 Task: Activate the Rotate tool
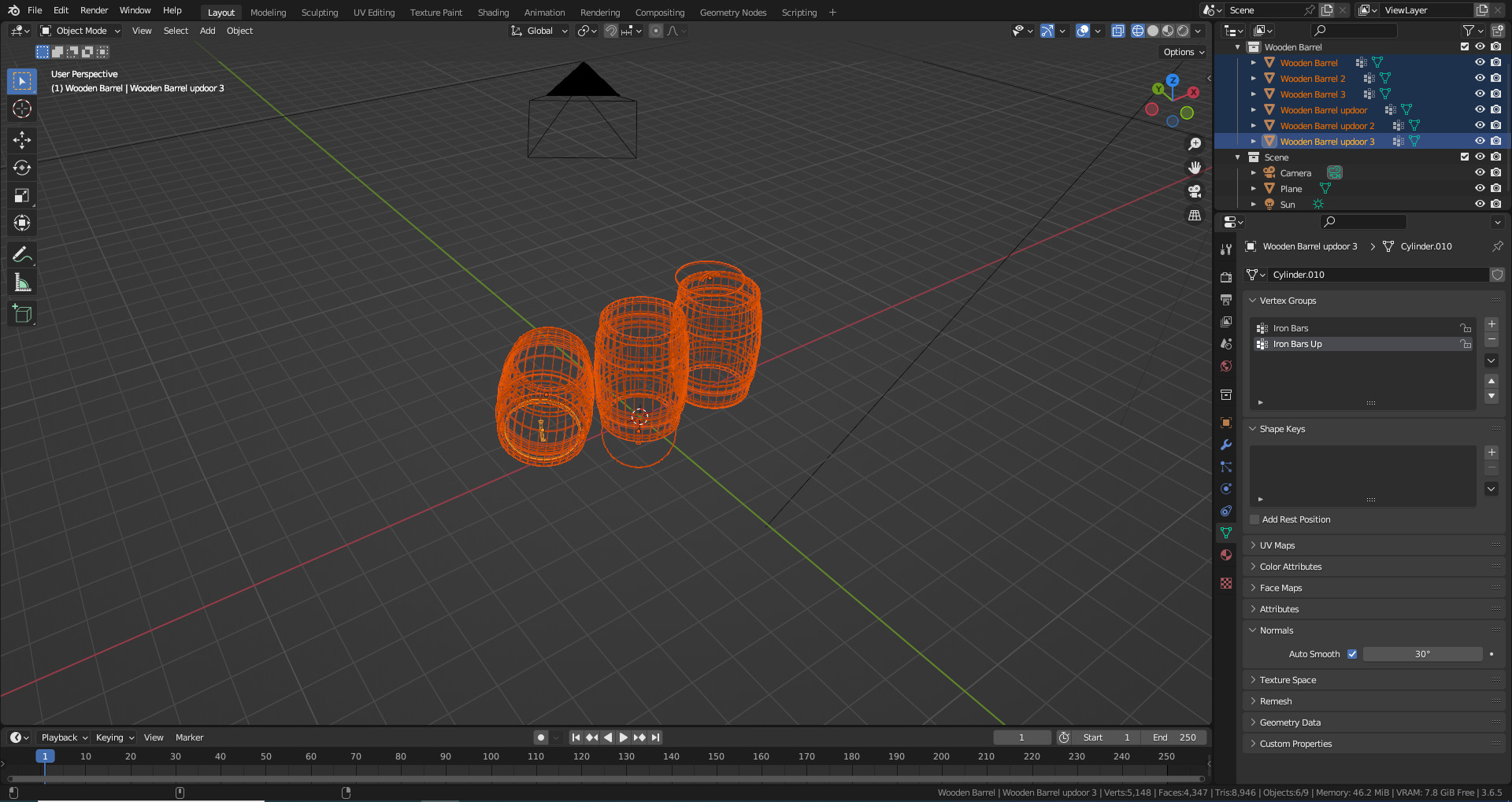(x=22, y=168)
